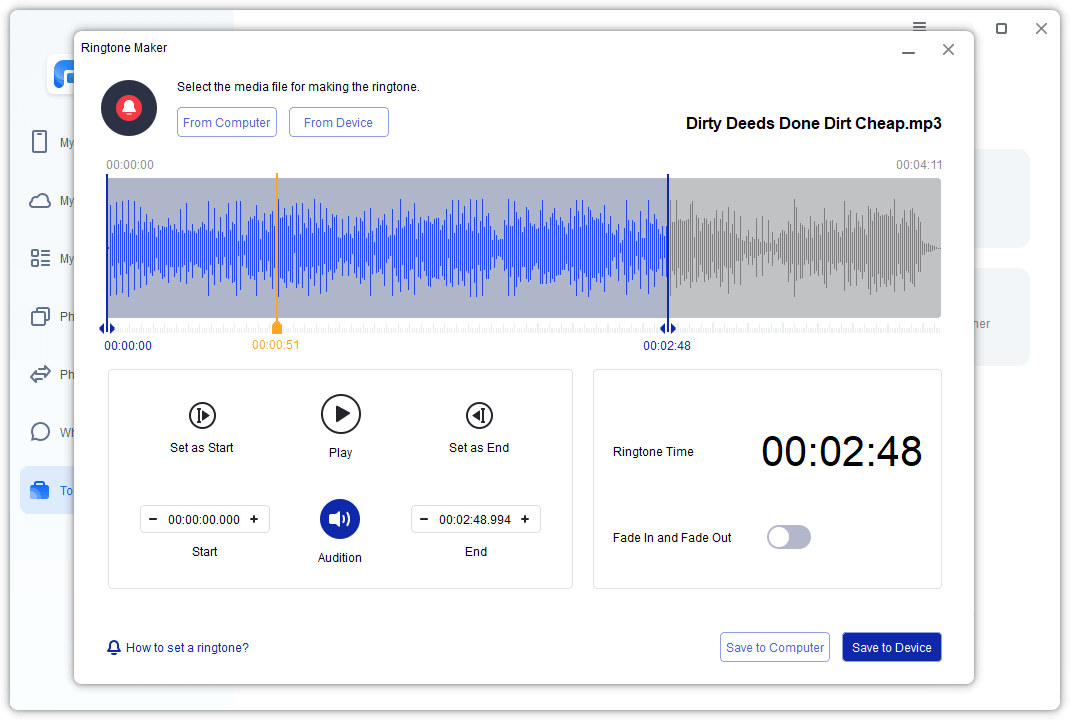Enable Fade In and Fade Out toggle

[788, 537]
